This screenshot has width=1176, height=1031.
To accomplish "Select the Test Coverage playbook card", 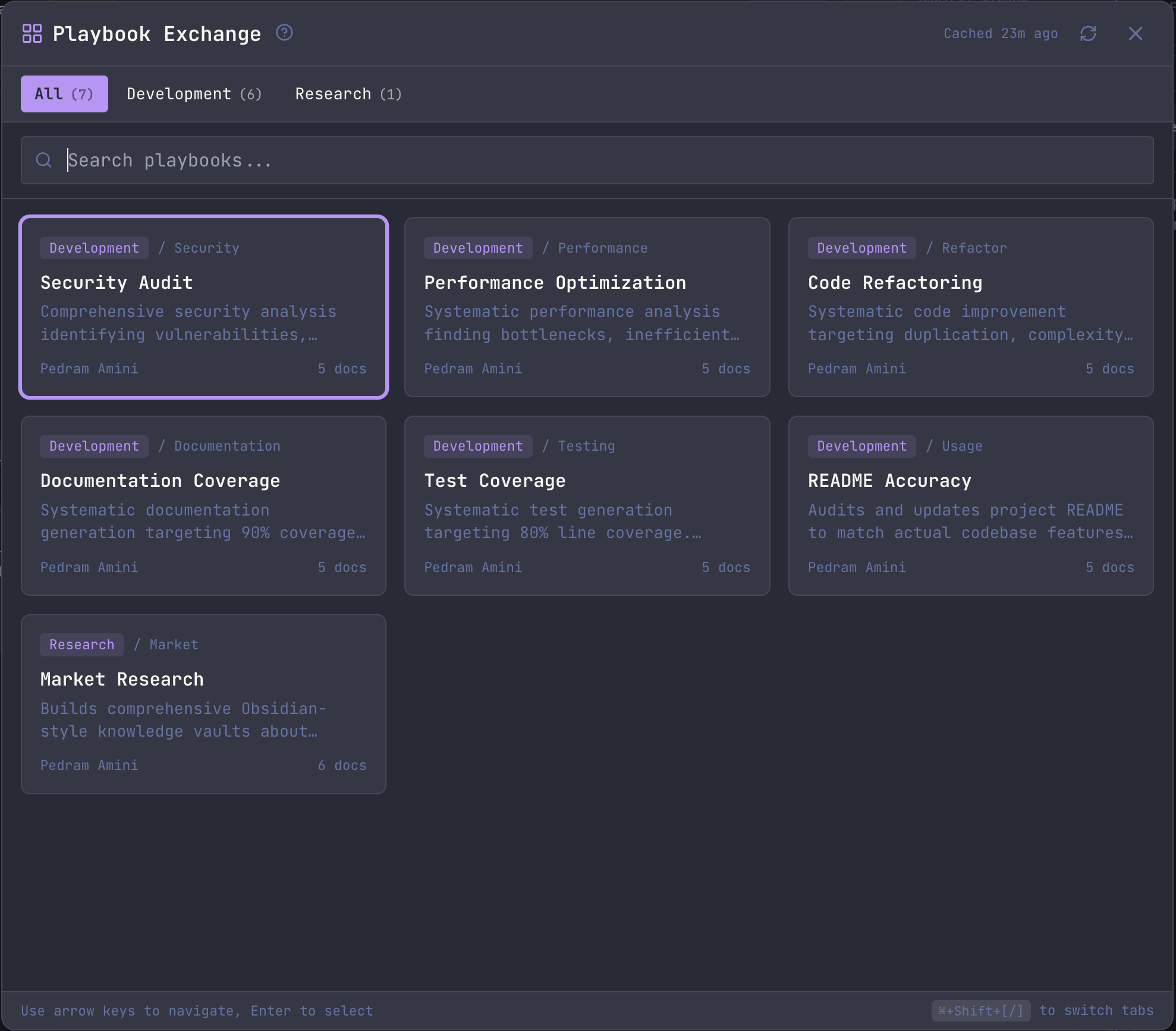I will pos(587,505).
